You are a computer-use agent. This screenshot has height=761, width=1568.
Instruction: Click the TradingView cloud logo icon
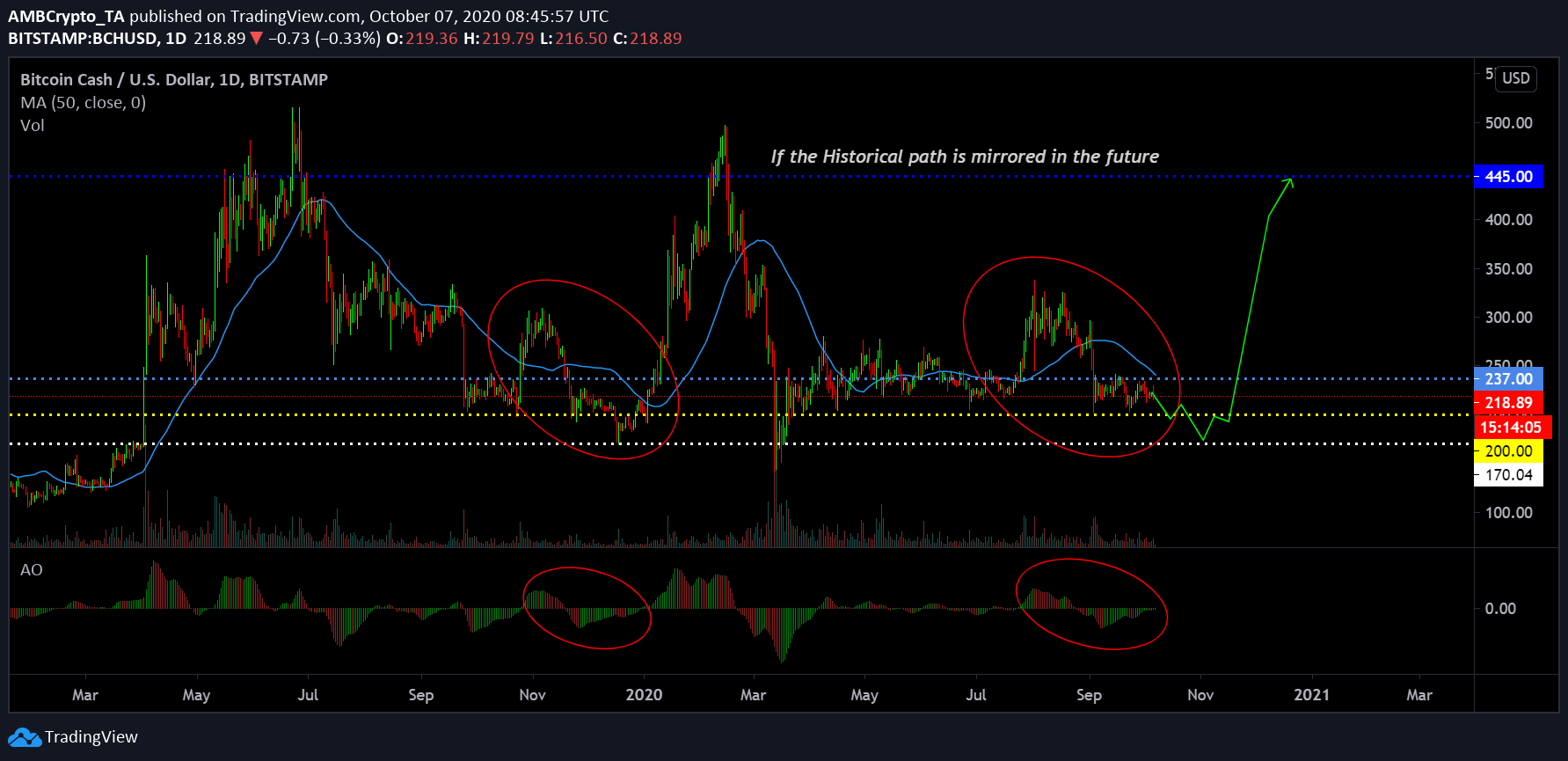[x=25, y=737]
